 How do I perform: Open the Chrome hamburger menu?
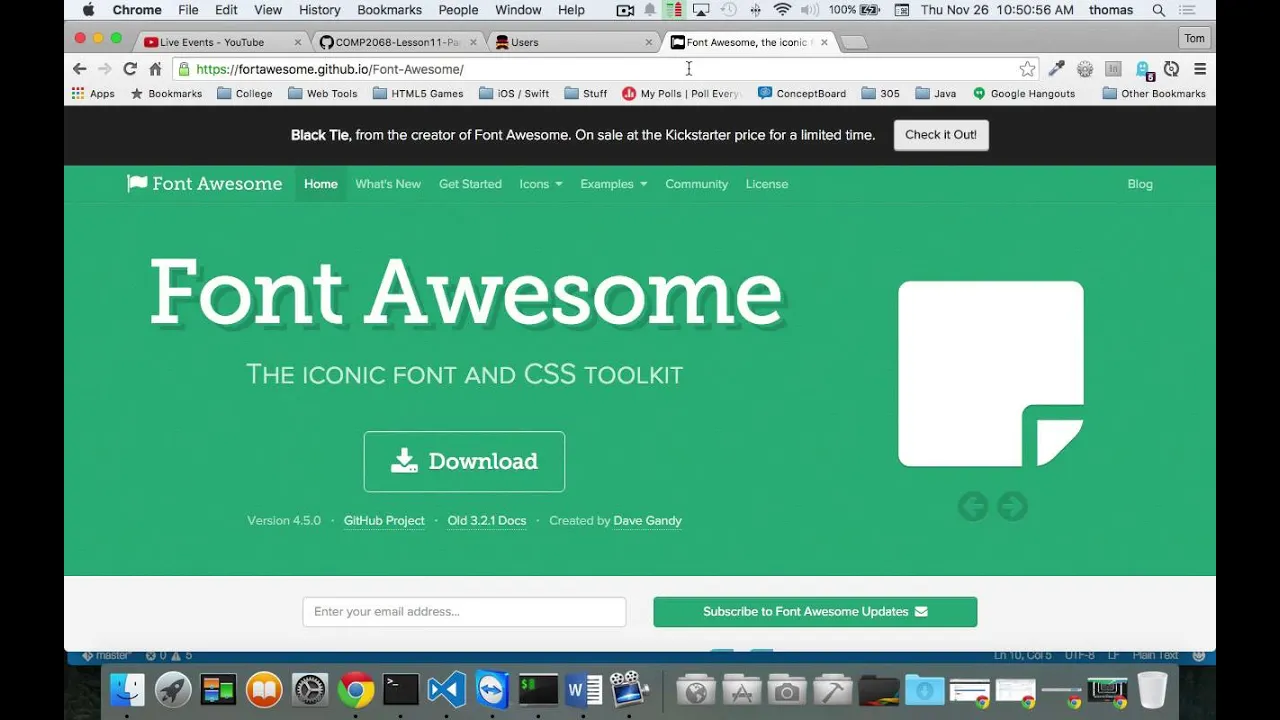[x=1200, y=69]
